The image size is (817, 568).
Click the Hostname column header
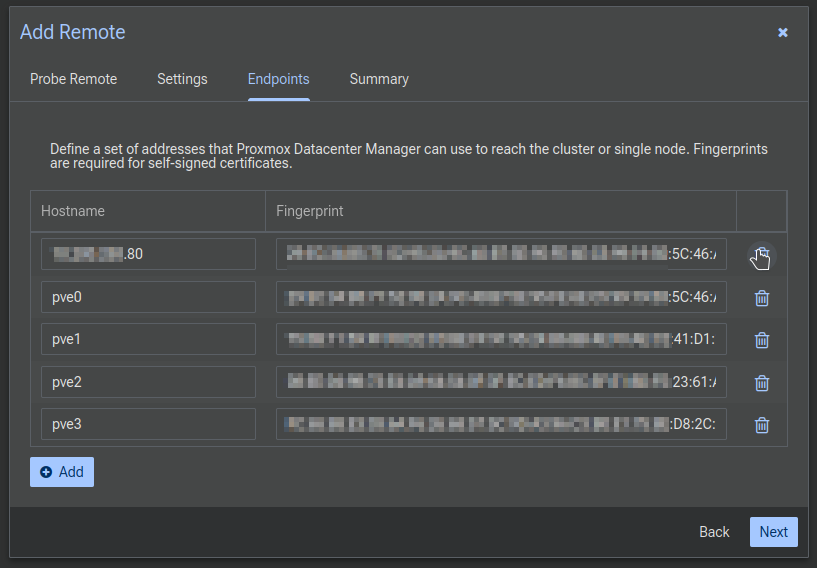(148, 211)
